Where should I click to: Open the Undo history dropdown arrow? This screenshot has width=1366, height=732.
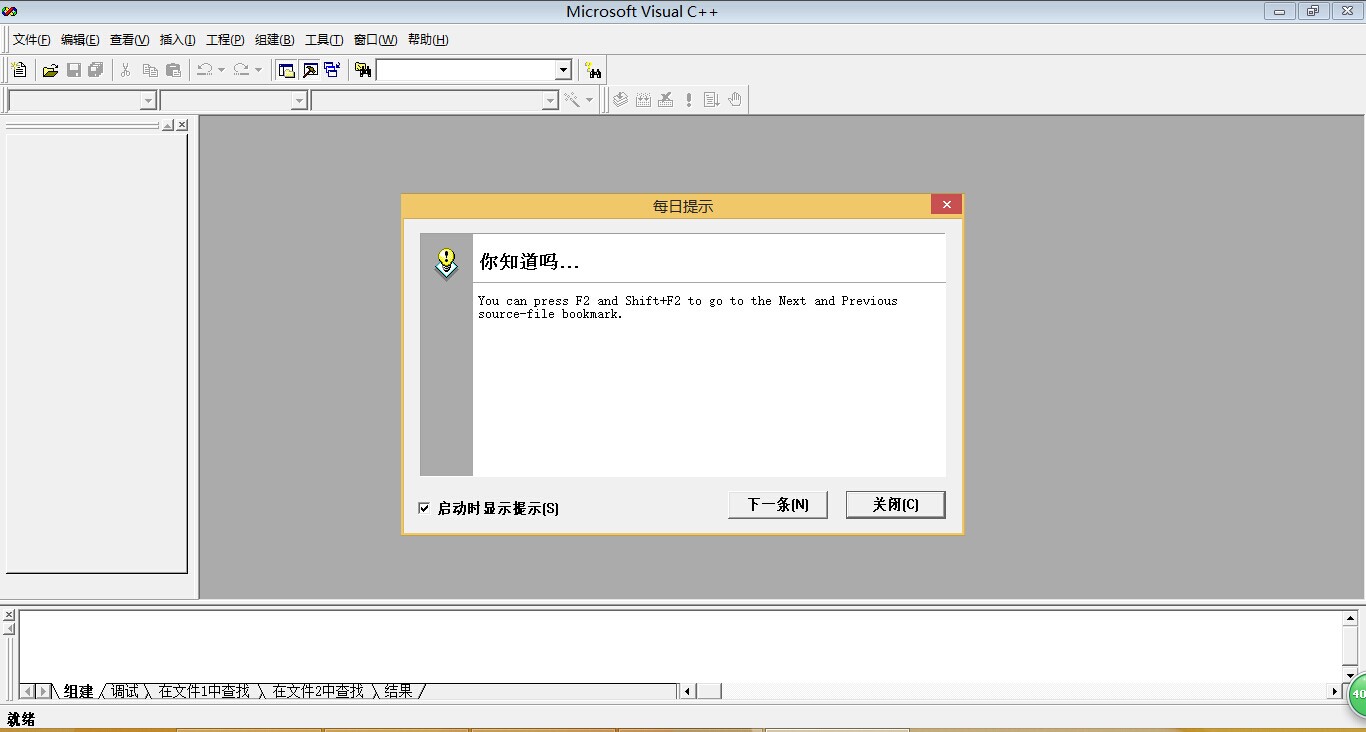pos(221,70)
